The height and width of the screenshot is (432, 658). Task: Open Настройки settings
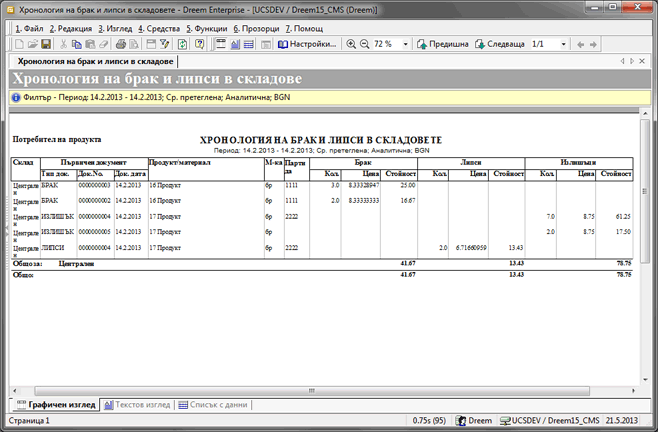click(307, 44)
